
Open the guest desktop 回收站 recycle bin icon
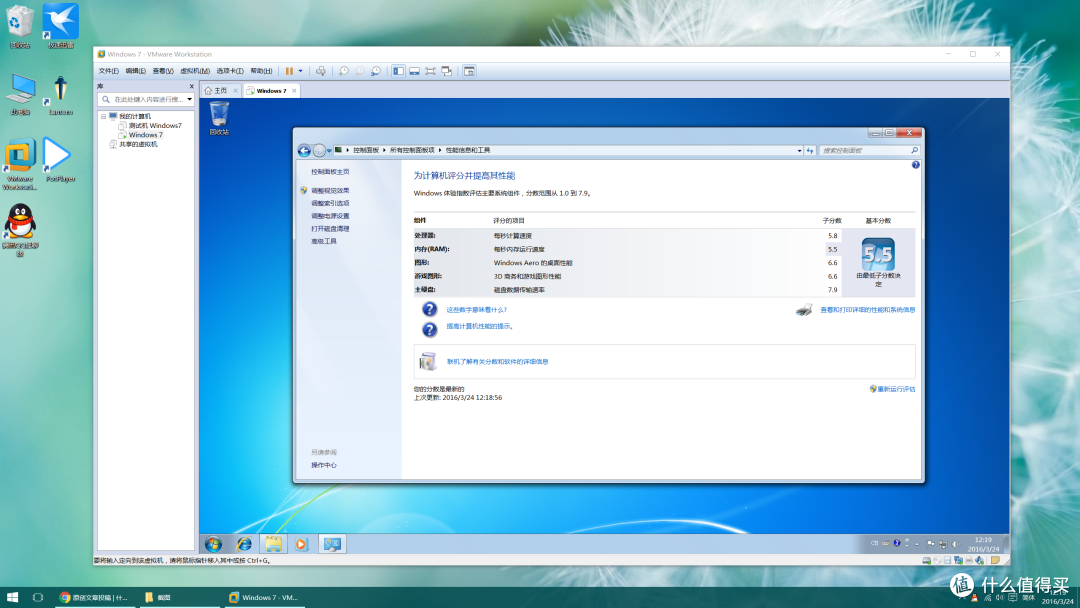pos(219,118)
